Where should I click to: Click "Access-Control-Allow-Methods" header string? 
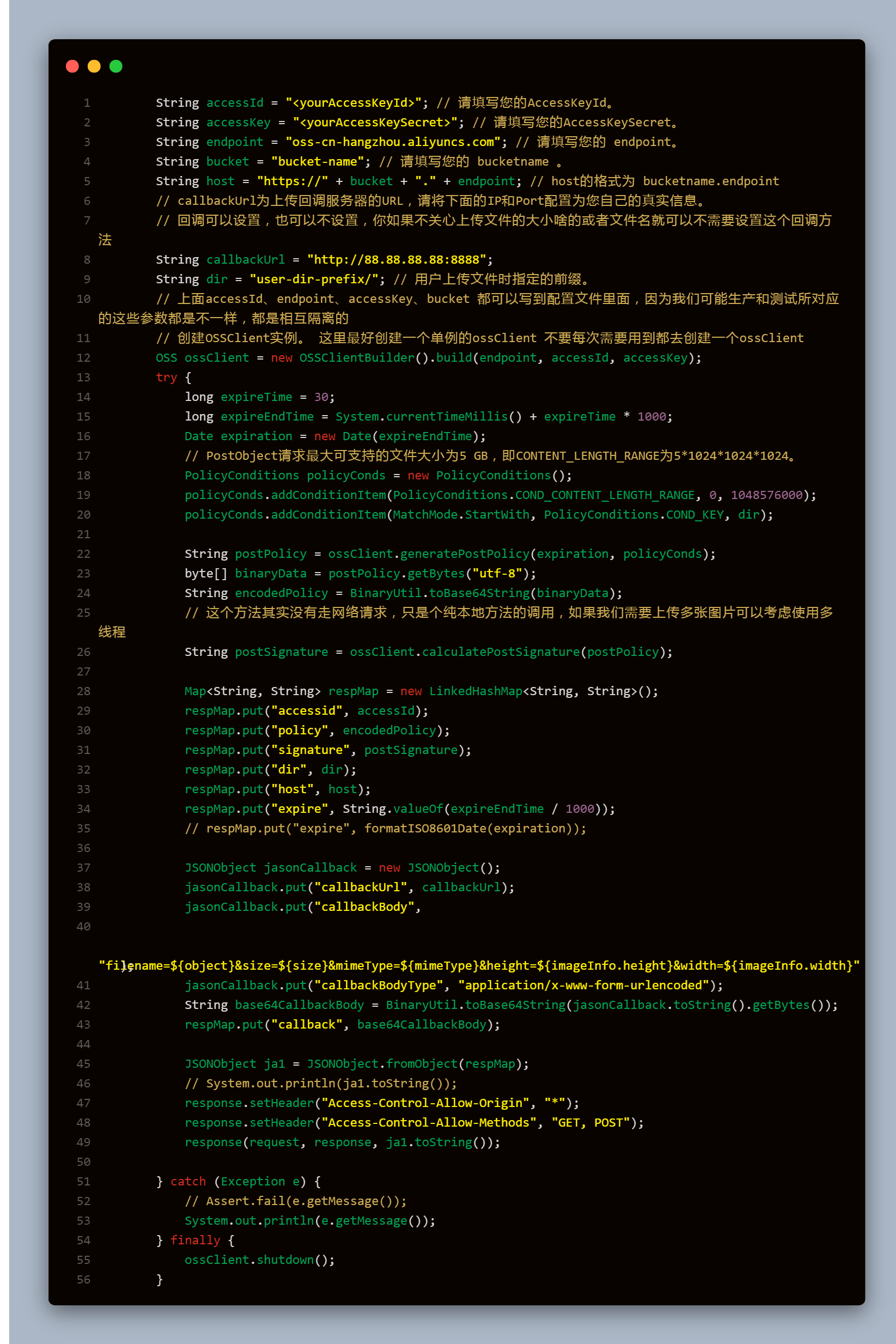tap(429, 1123)
